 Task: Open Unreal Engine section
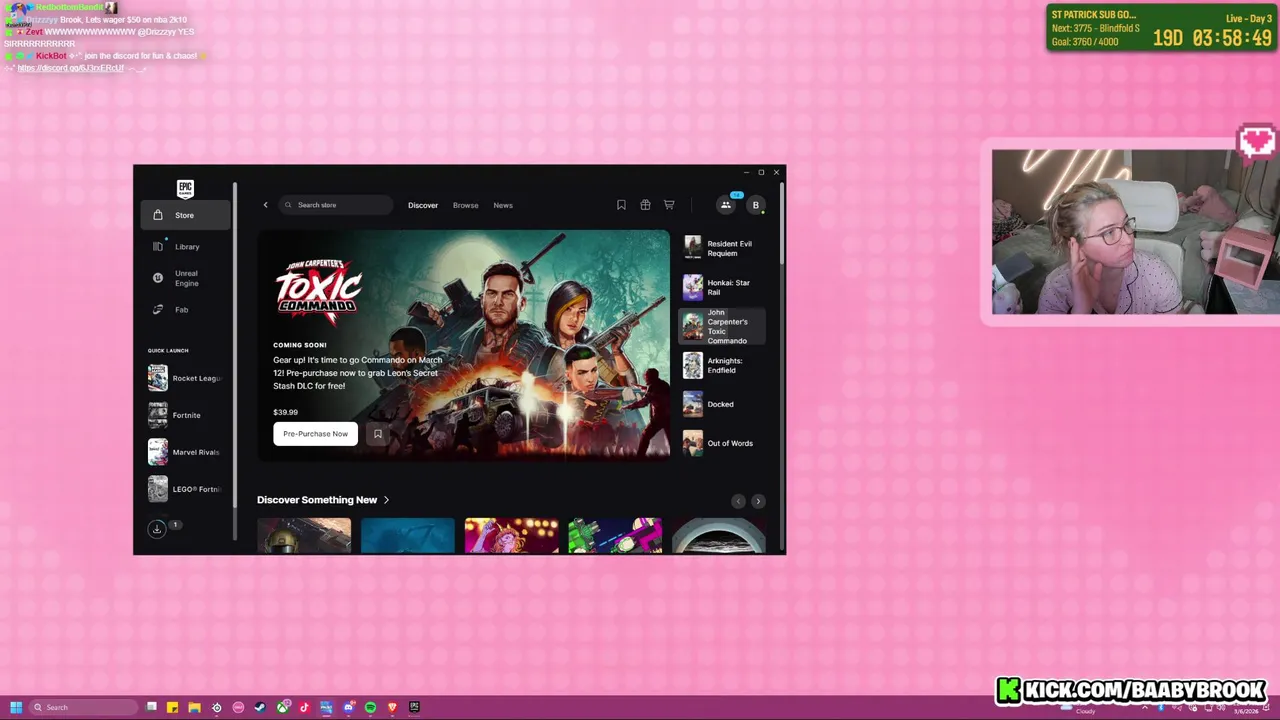(x=185, y=278)
